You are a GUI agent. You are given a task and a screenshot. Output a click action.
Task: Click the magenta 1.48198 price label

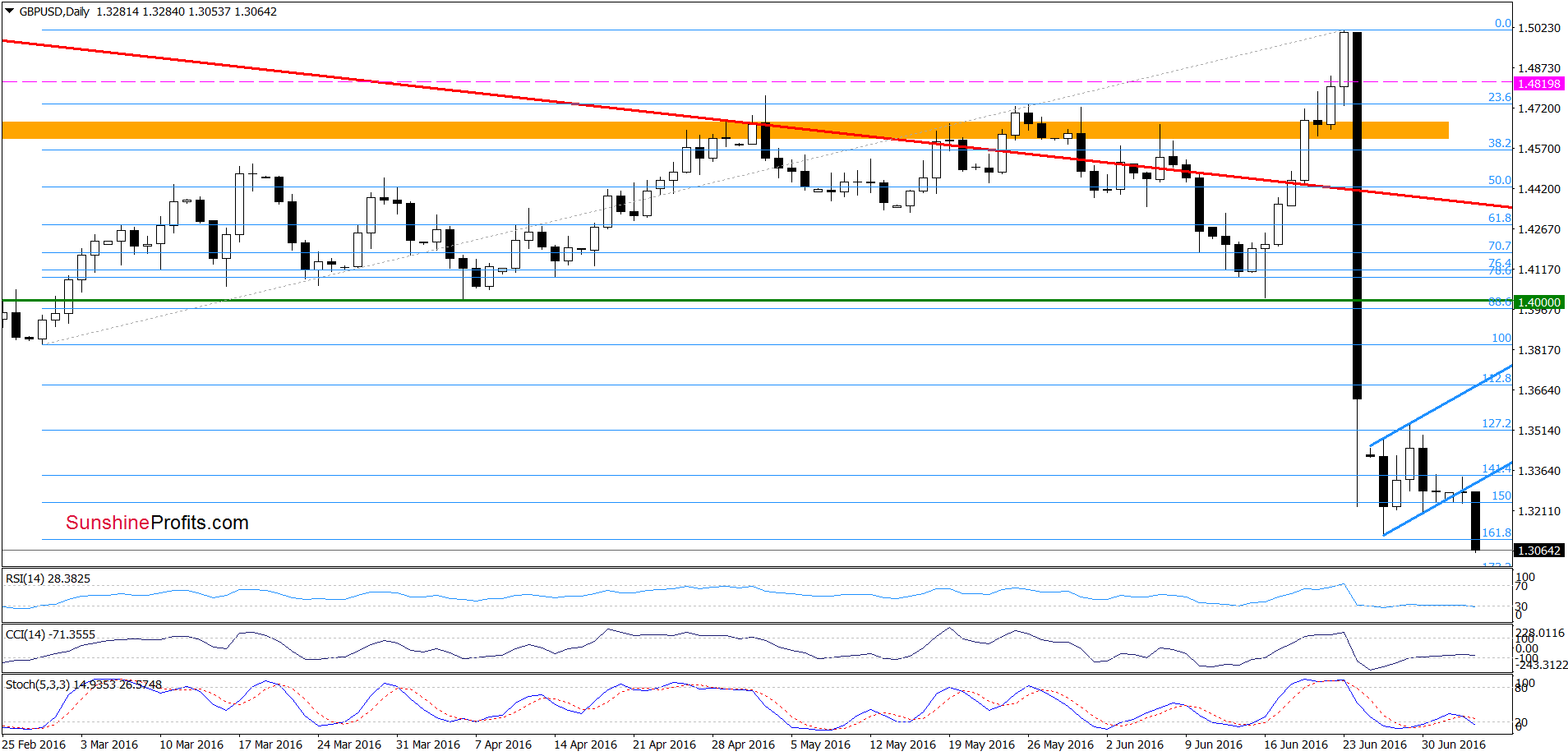tap(1538, 84)
